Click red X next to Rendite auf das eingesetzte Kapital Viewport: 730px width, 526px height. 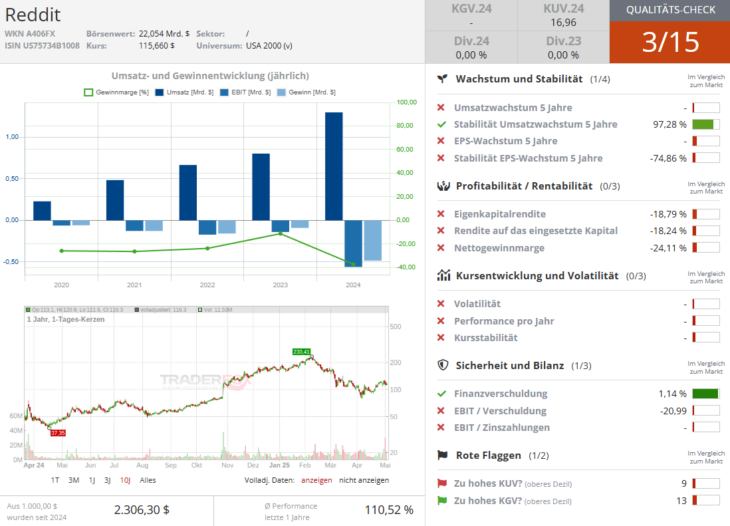tap(441, 231)
